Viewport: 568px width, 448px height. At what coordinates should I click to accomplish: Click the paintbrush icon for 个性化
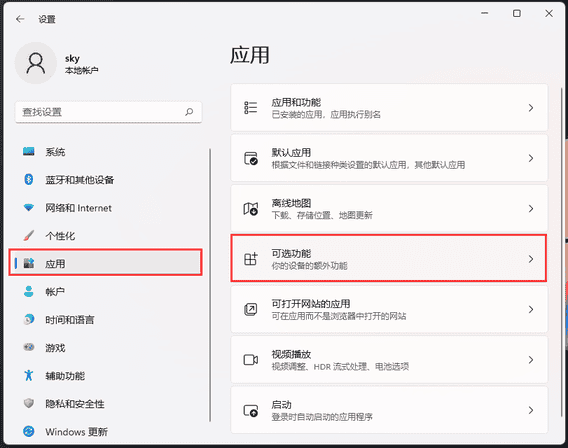[x=29, y=236]
